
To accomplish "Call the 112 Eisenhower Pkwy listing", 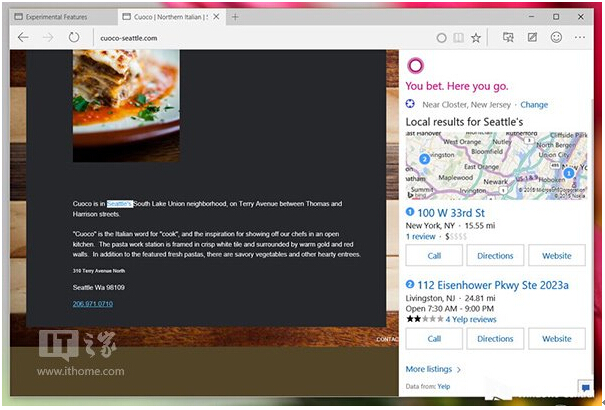I will pos(434,339).
